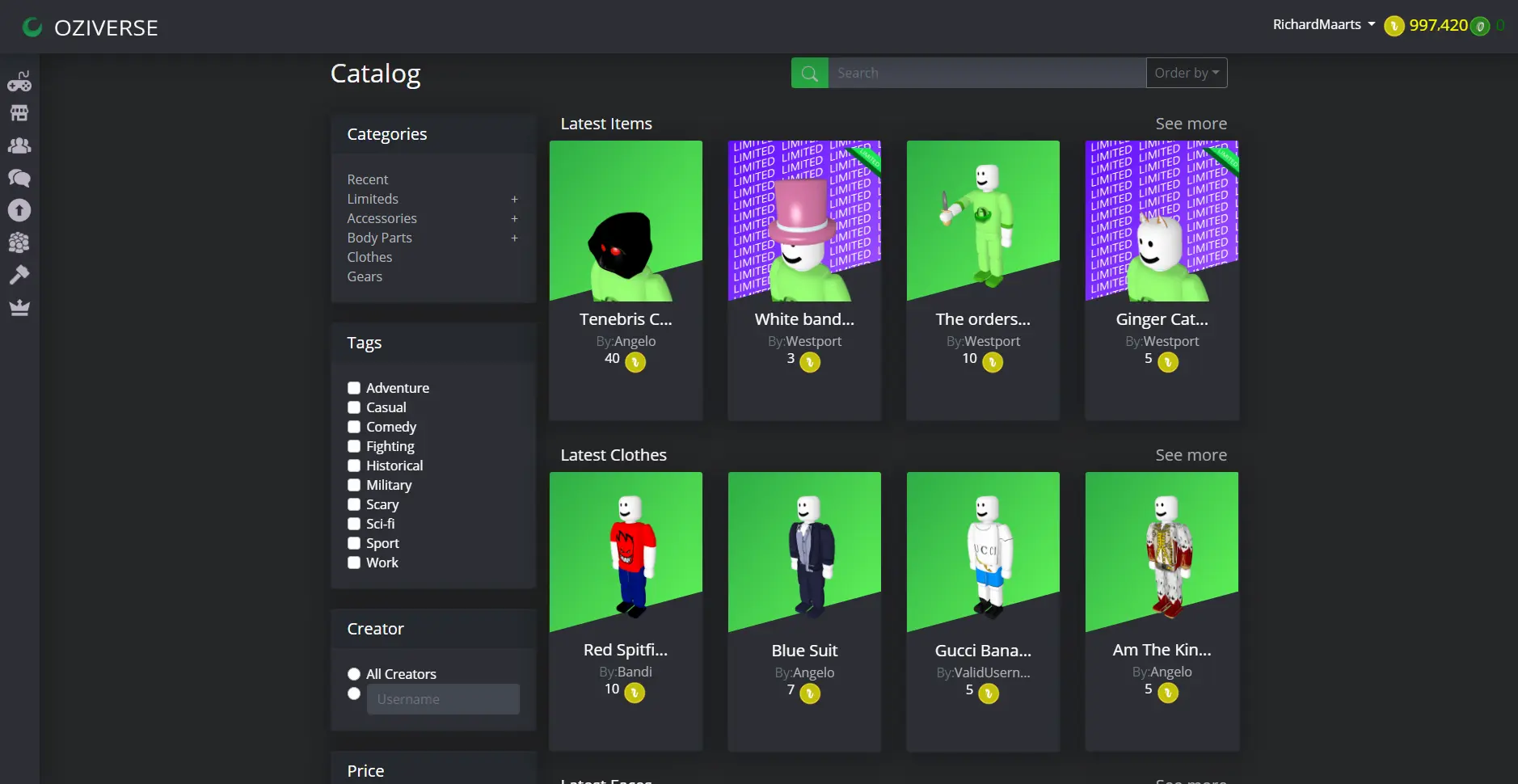This screenshot has width=1518, height=784.
Task: Select the groups crowd icon in sidebar
Action: 19,242
